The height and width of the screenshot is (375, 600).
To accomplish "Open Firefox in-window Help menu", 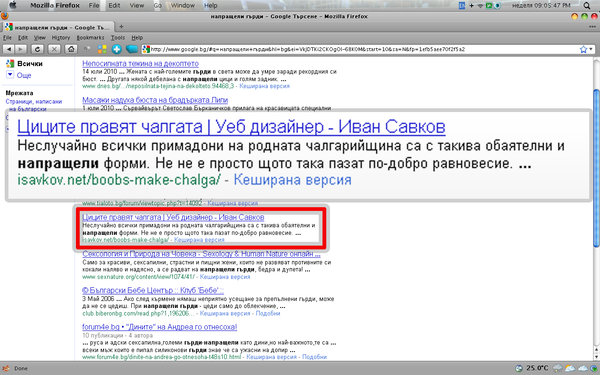I will tap(137, 38).
